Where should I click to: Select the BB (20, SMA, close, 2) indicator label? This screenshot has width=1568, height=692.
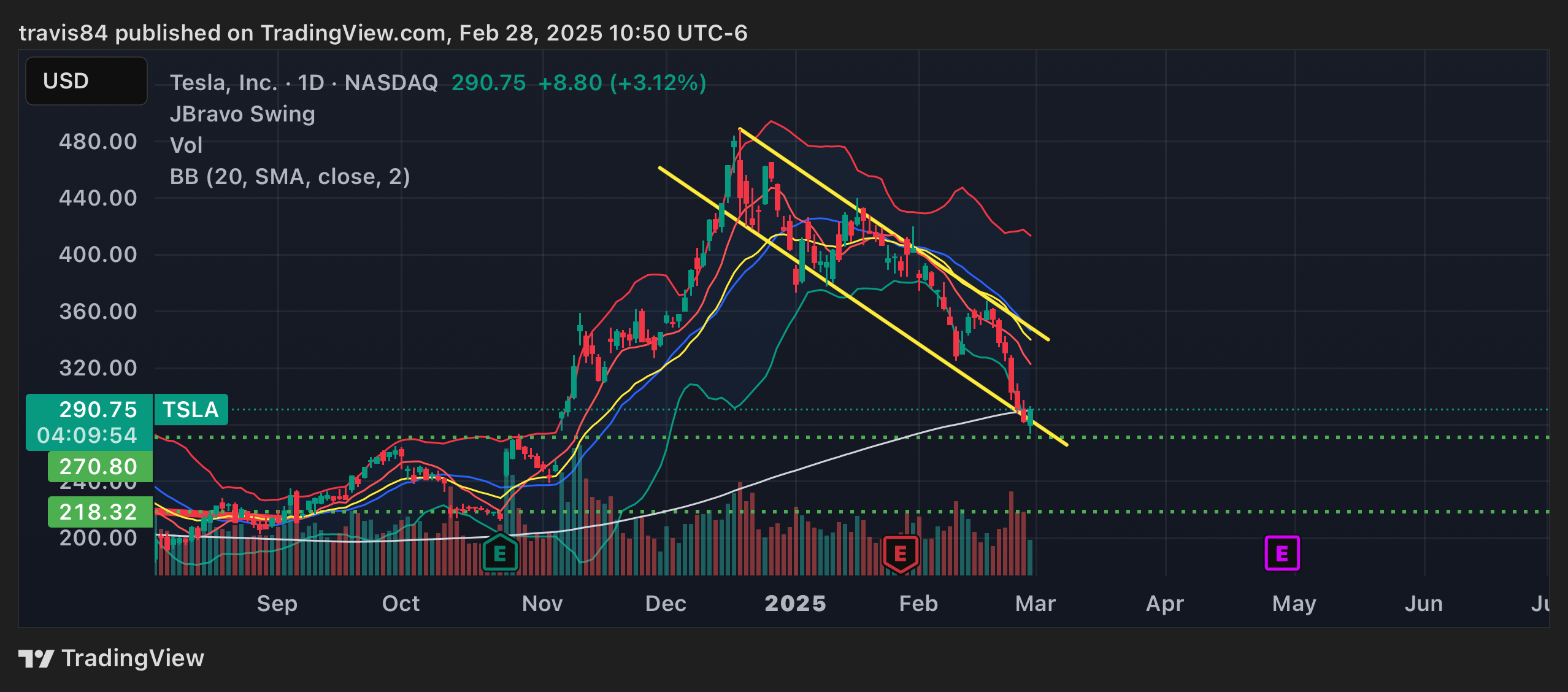[290, 177]
